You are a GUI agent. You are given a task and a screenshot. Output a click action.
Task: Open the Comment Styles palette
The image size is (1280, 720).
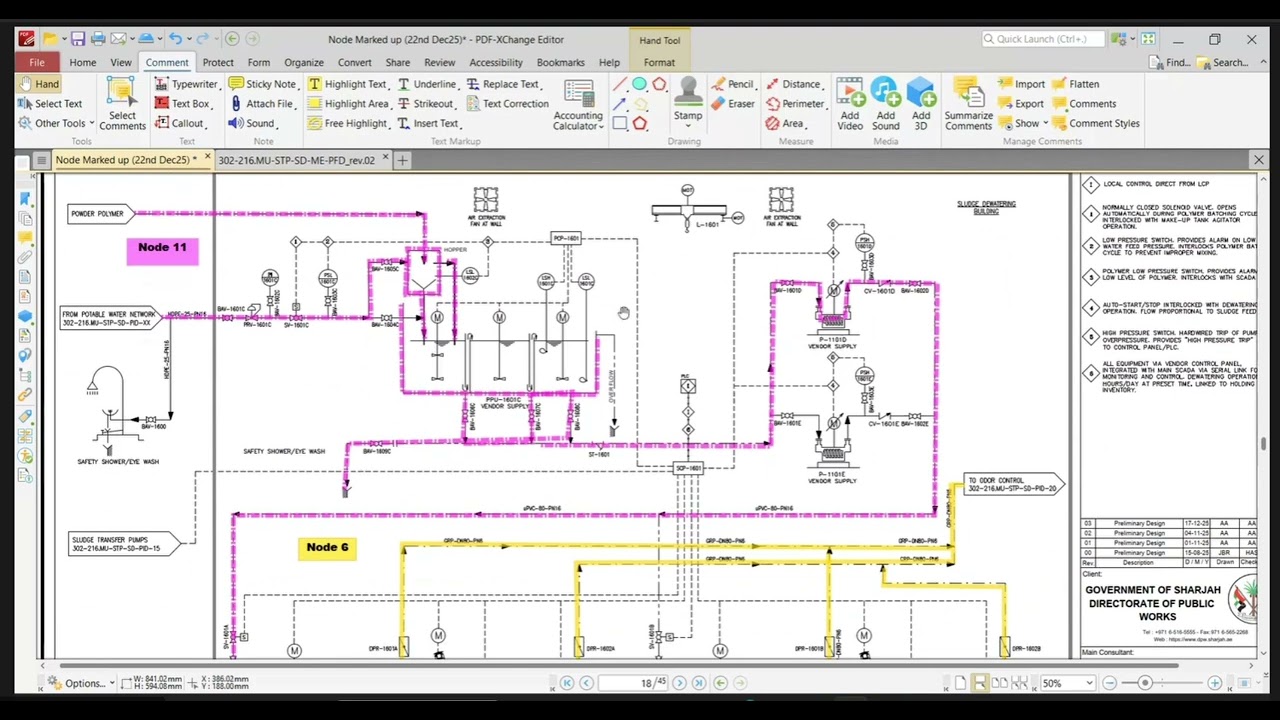(x=1096, y=123)
